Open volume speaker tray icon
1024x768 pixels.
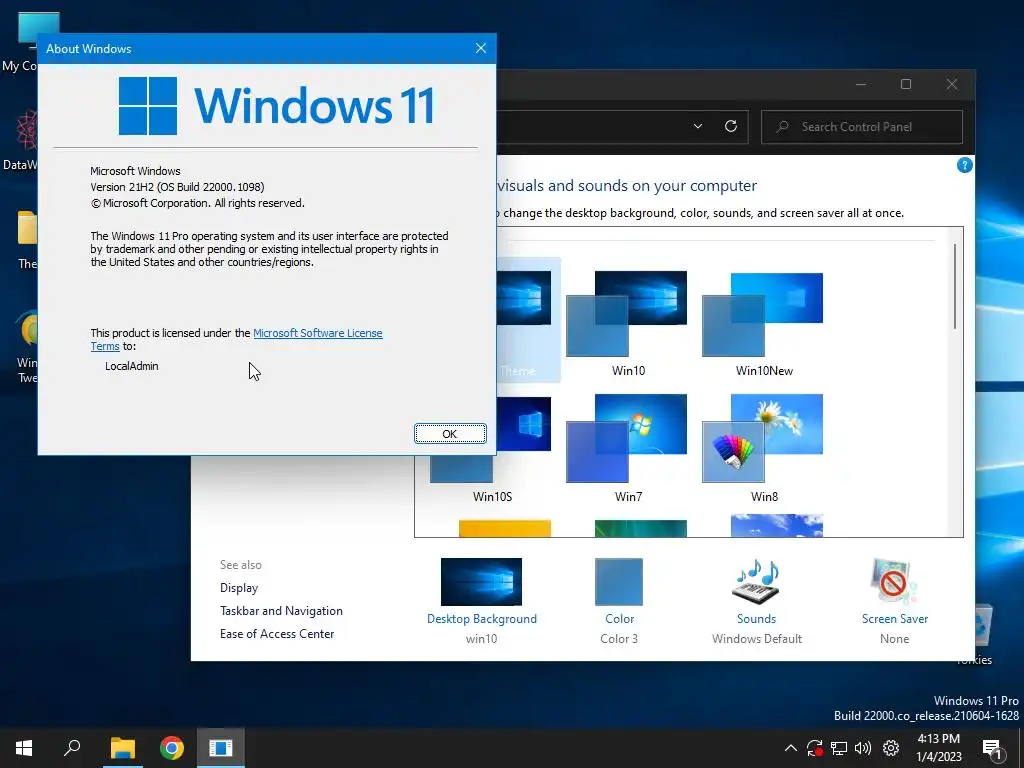pos(863,748)
